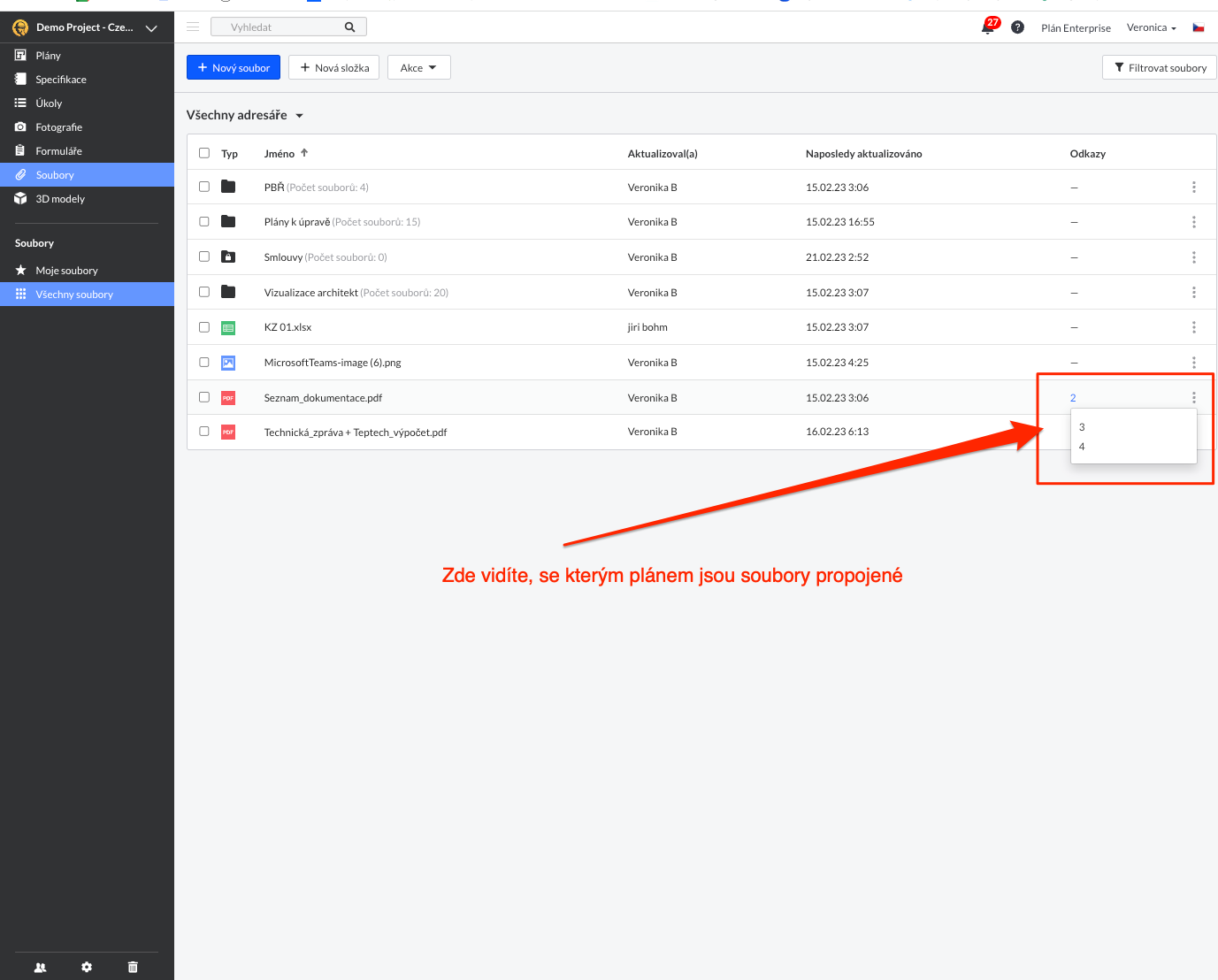The height and width of the screenshot is (980, 1218).
Task: Expand the Veronica user menu
Action: pyautogui.click(x=1151, y=27)
